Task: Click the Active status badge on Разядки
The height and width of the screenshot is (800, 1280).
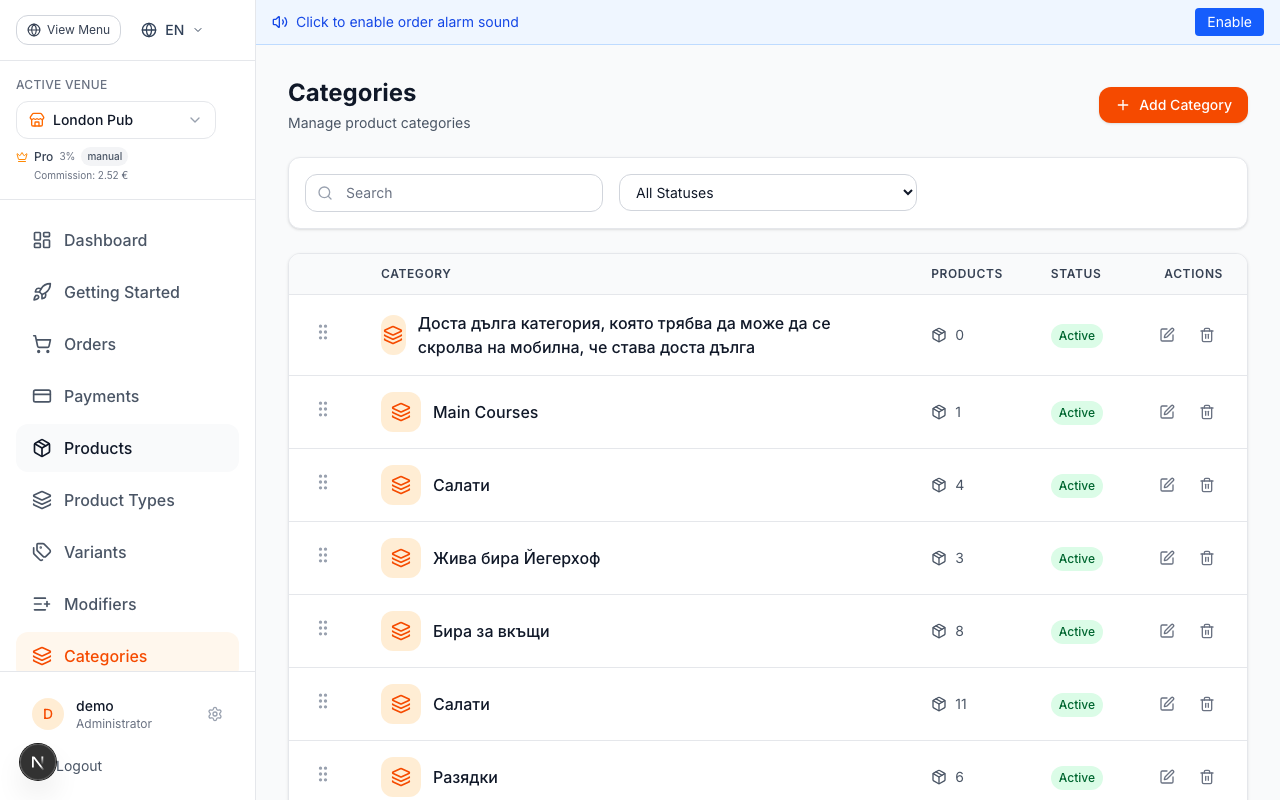Action: coord(1076,777)
